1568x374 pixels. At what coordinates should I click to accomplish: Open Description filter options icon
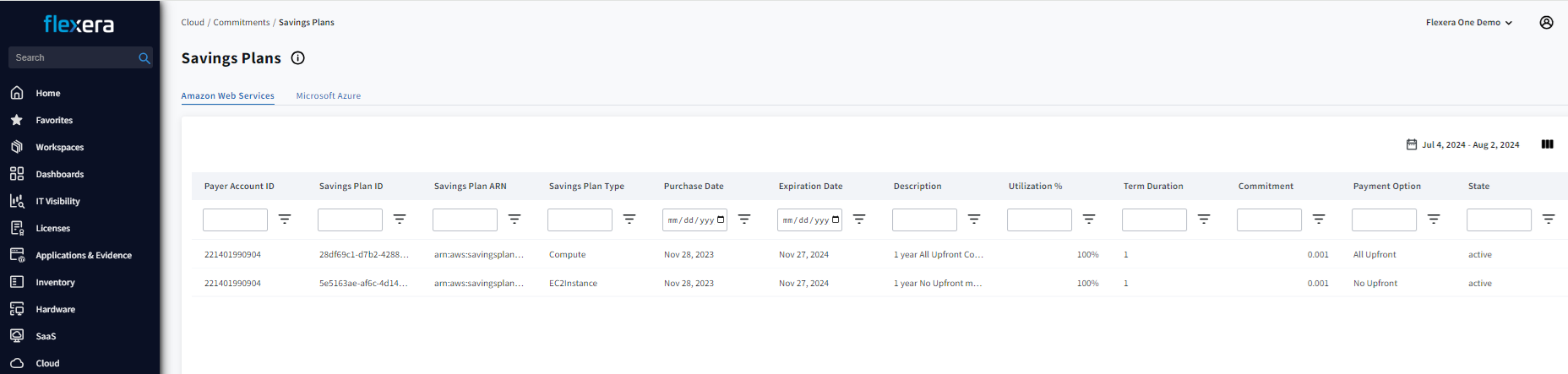(974, 220)
